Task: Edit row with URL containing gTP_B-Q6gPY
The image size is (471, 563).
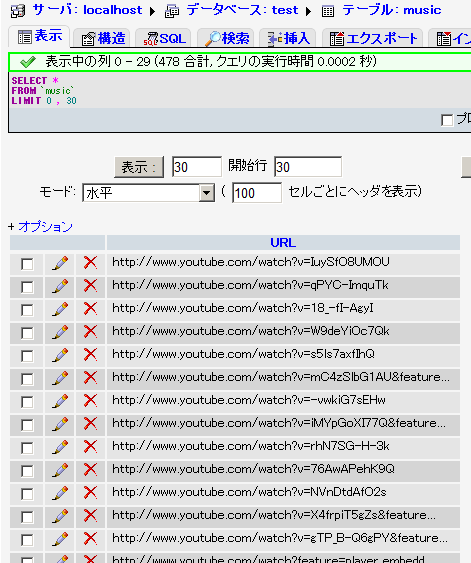Action: 60,539
